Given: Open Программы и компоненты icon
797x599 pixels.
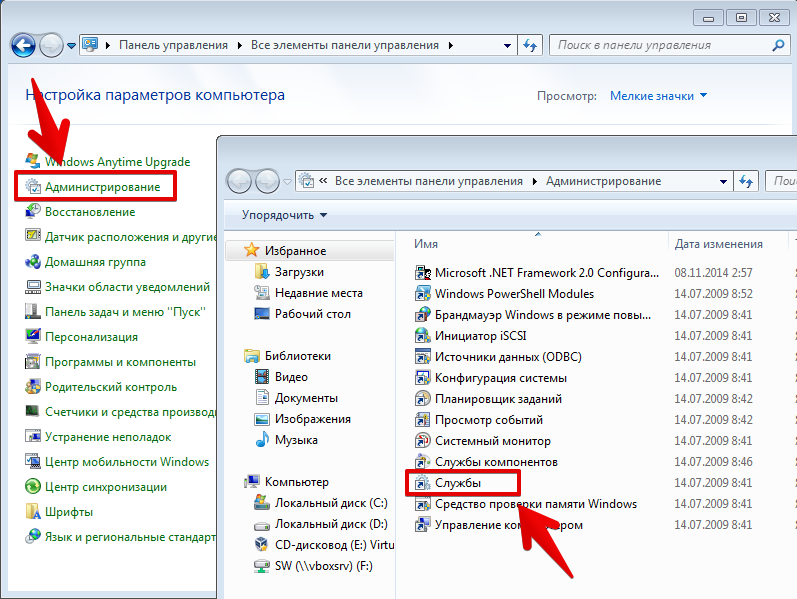Looking at the screenshot, I should click(33, 362).
